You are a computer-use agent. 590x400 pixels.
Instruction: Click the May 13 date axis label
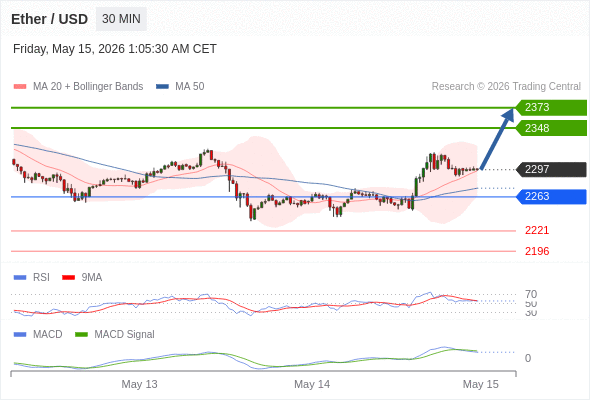139,384
